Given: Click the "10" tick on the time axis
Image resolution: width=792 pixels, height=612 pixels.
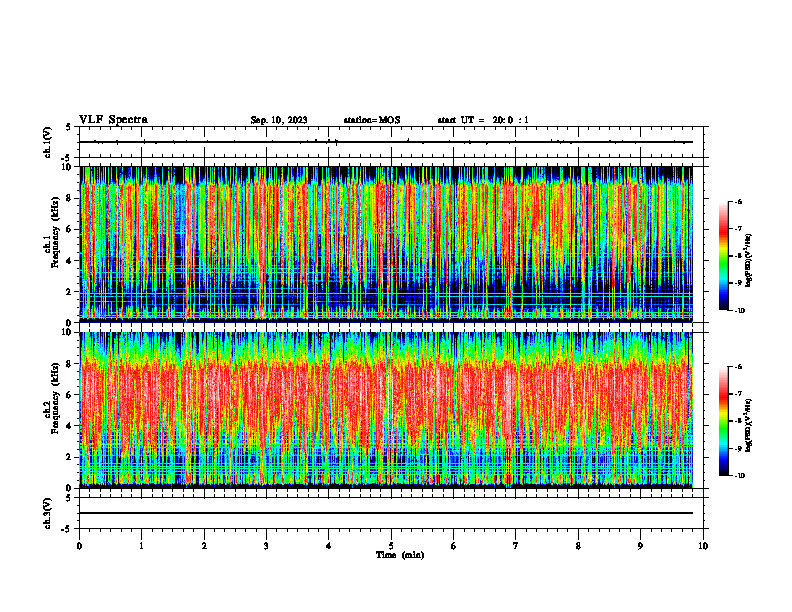Looking at the screenshot, I should point(703,546).
